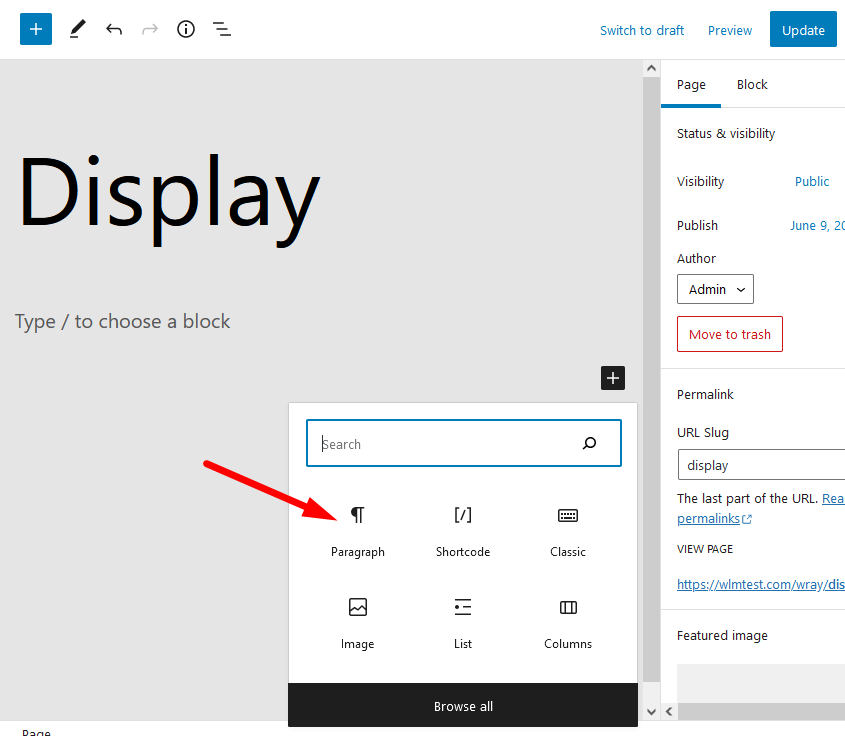Open the Author dropdown showing Admin
The image size is (845, 736).
[x=715, y=289]
